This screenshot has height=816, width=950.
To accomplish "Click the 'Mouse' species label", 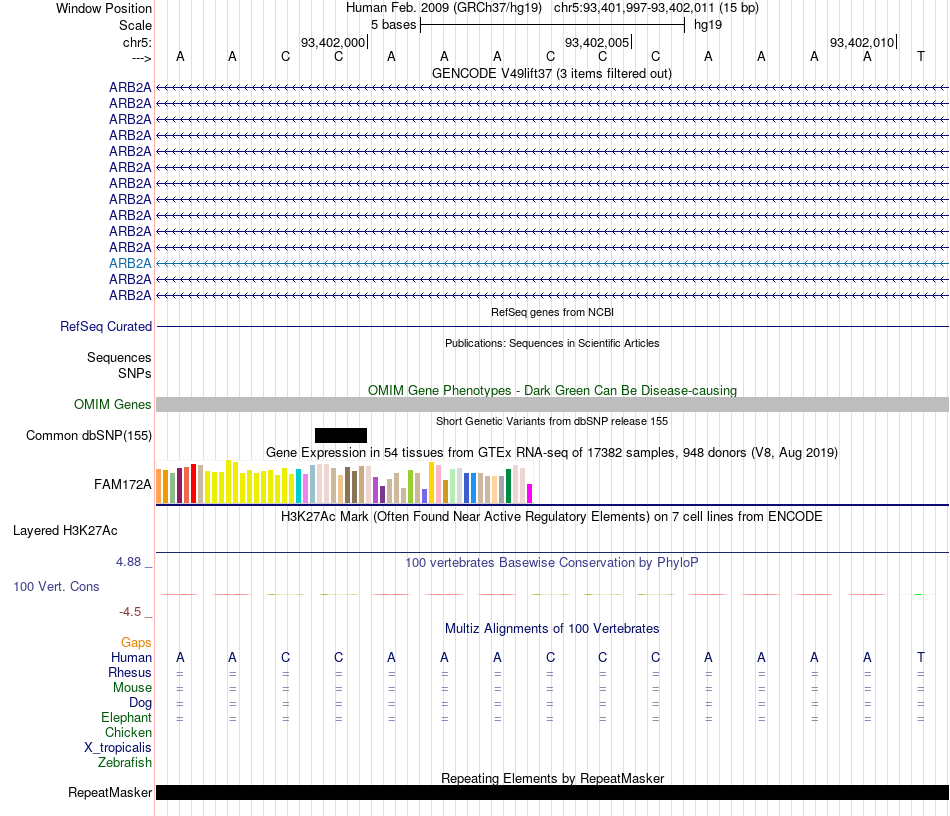I will click(x=132, y=688).
